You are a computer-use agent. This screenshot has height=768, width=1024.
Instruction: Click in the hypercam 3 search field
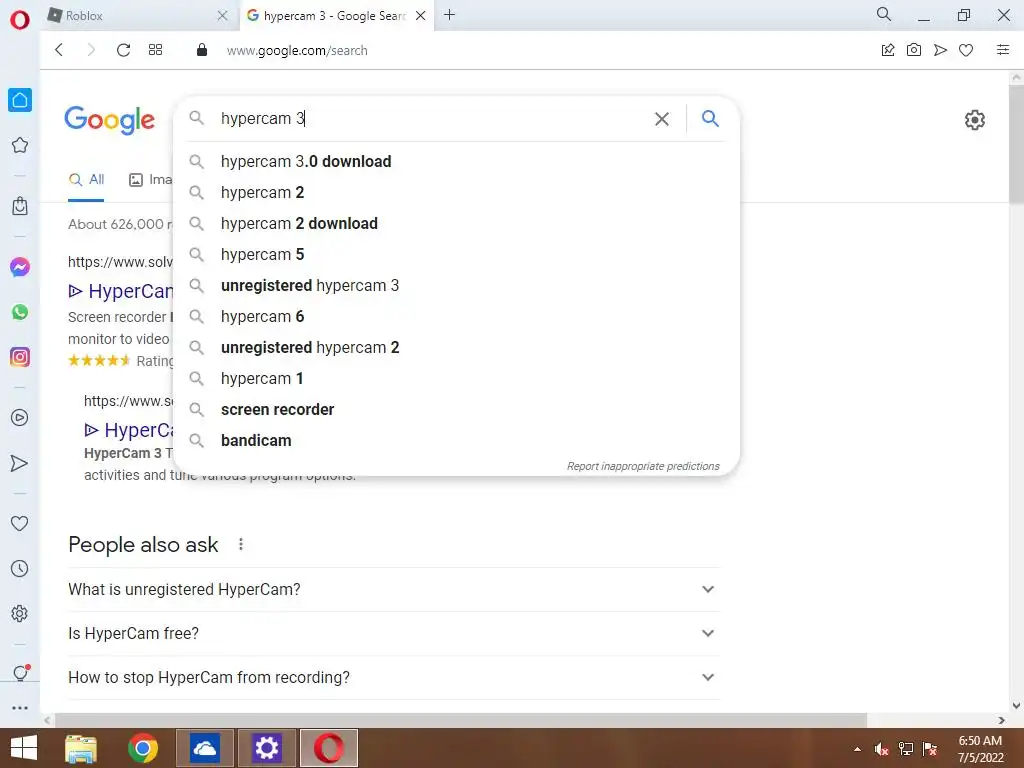tap(431, 119)
